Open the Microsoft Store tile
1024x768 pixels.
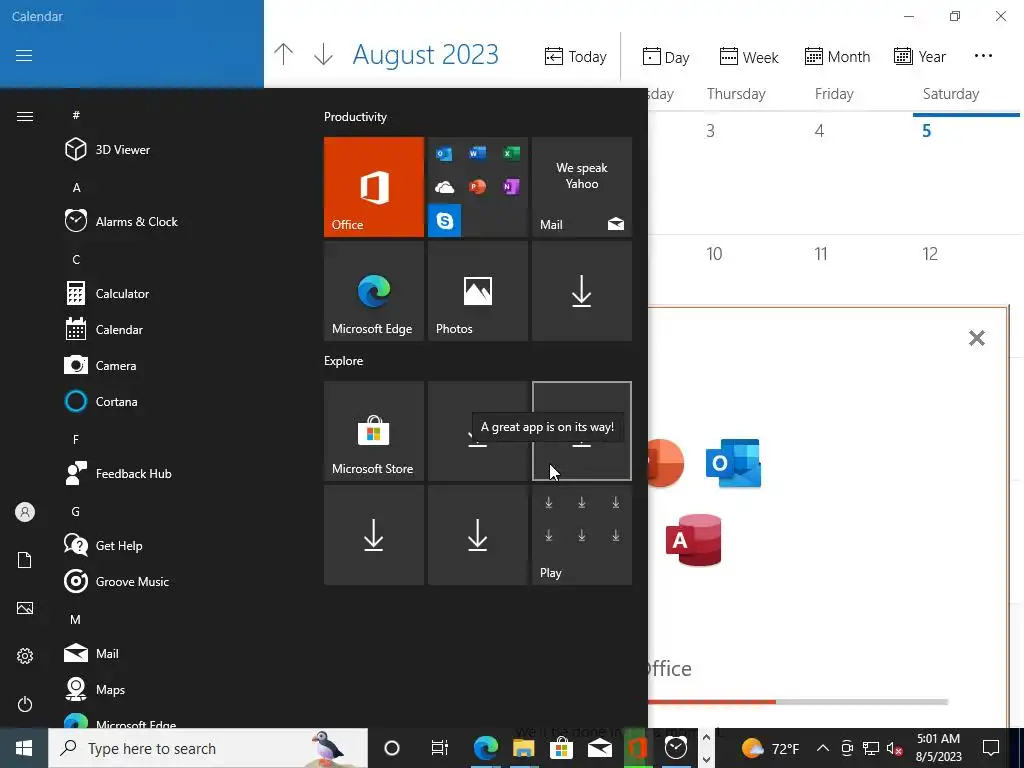[x=374, y=431]
